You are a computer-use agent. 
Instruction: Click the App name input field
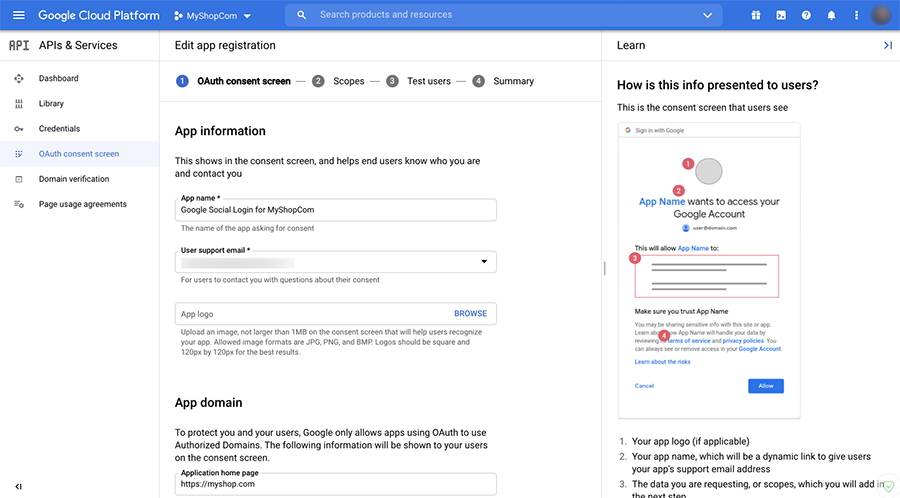click(x=336, y=210)
